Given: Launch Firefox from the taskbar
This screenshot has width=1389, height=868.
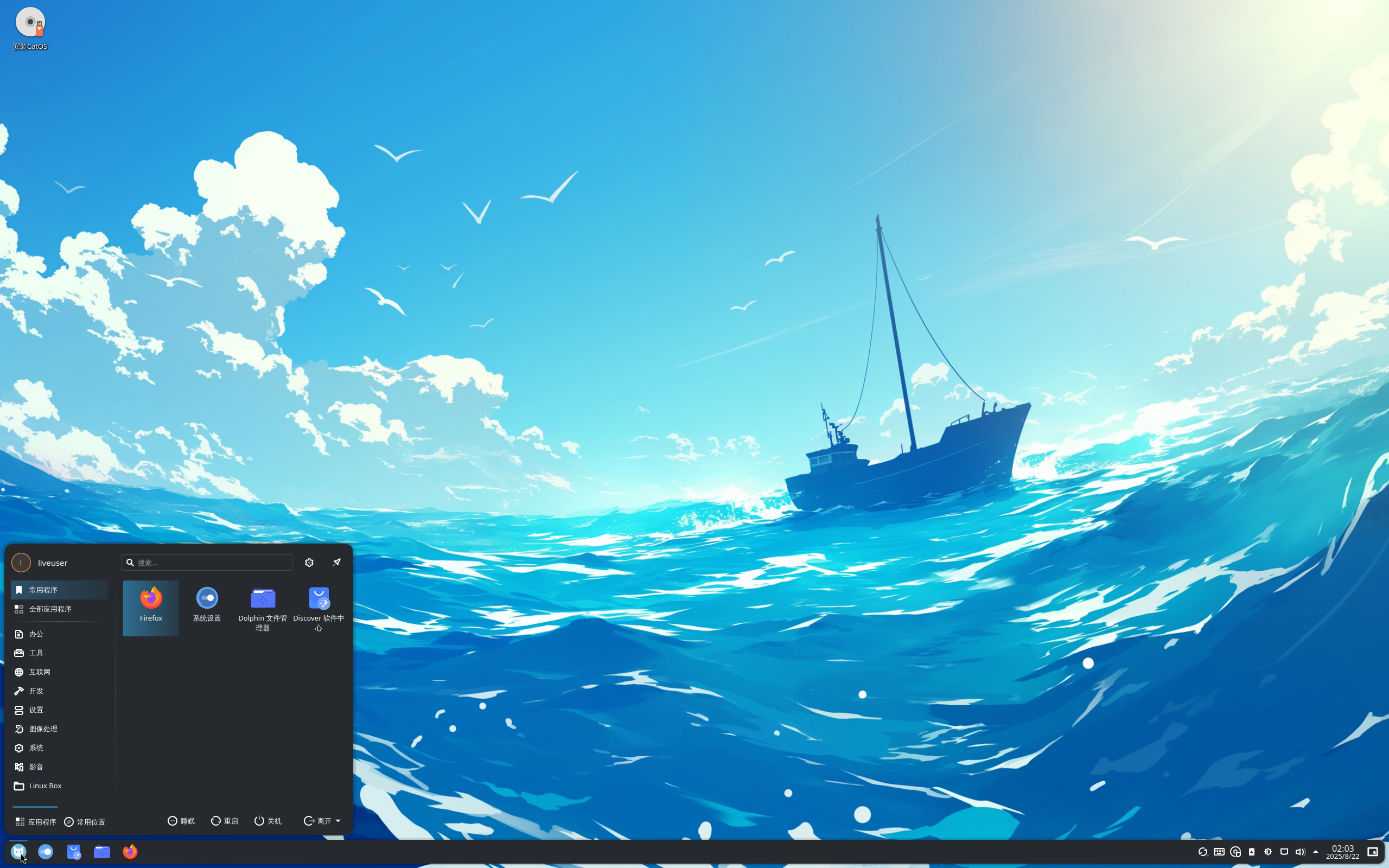Looking at the screenshot, I should click(x=130, y=851).
